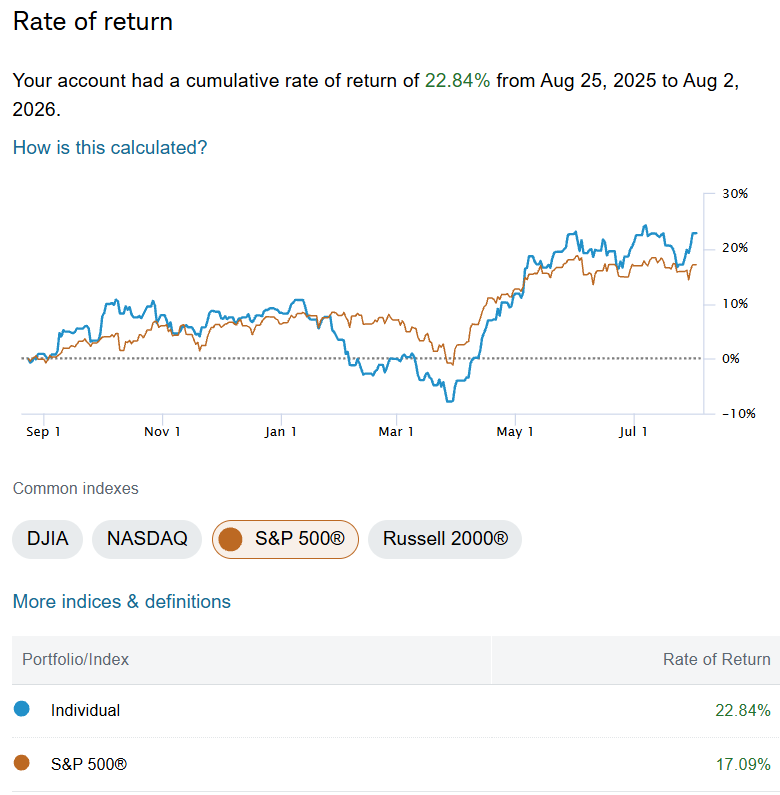780x795 pixels.
Task: Click the May 1 axis marker
Action: coord(515,431)
